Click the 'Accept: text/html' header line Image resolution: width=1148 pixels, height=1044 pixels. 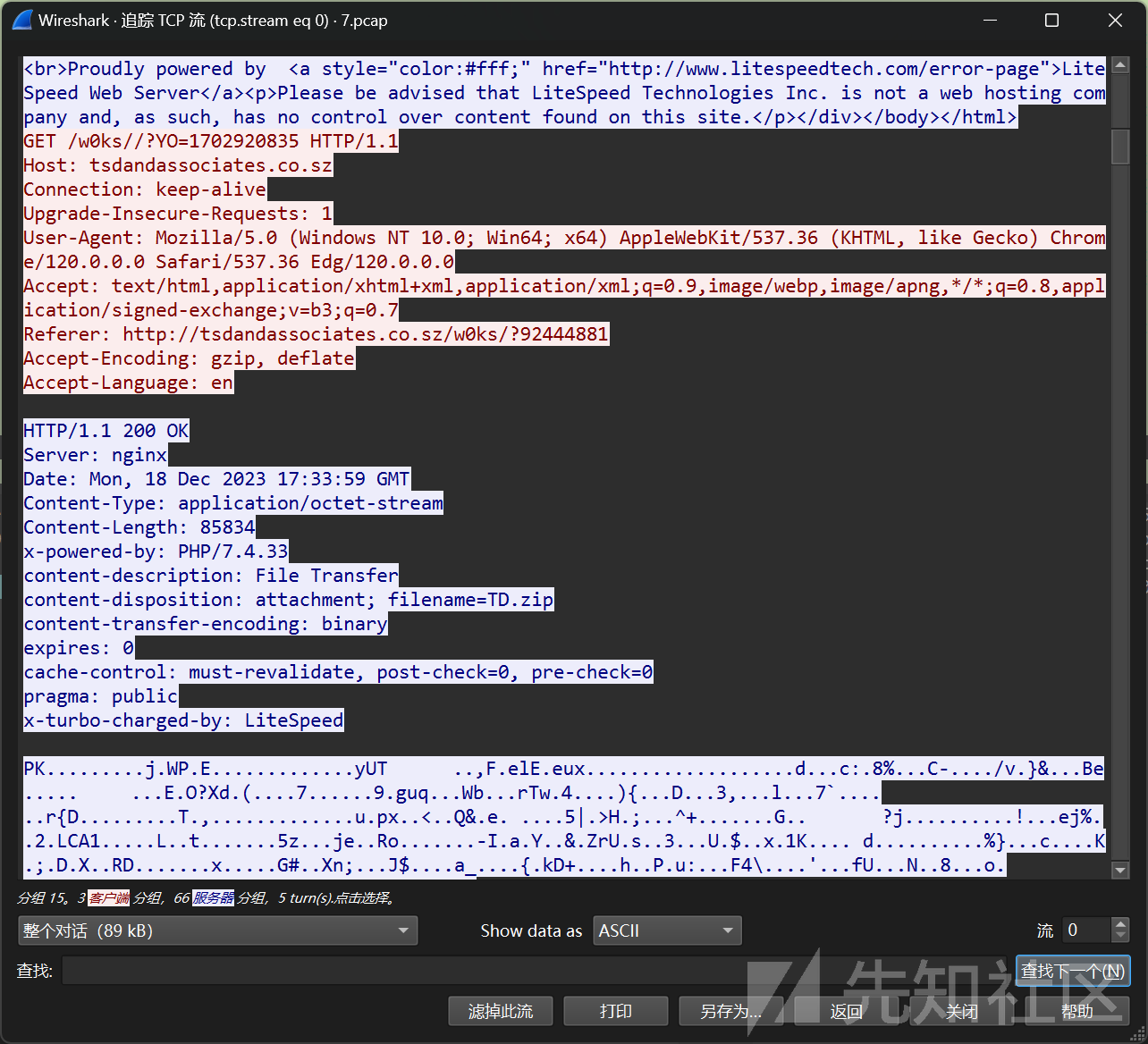[564, 286]
